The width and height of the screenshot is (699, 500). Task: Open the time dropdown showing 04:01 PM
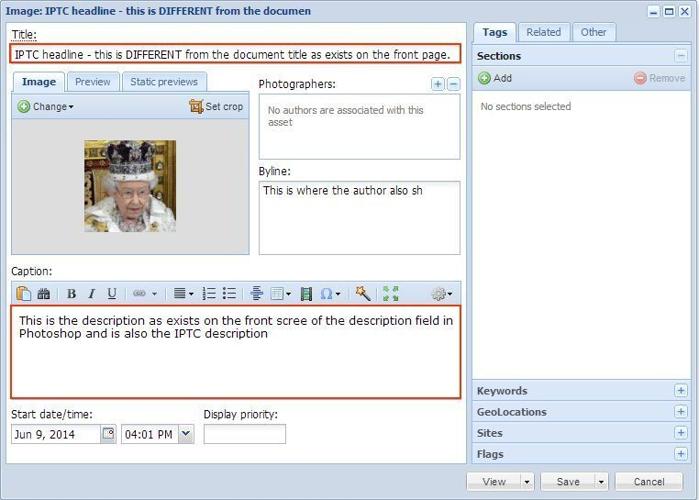(x=185, y=434)
